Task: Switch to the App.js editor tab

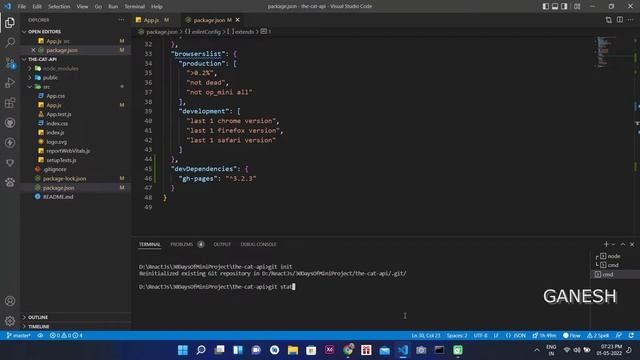Action: [152, 20]
